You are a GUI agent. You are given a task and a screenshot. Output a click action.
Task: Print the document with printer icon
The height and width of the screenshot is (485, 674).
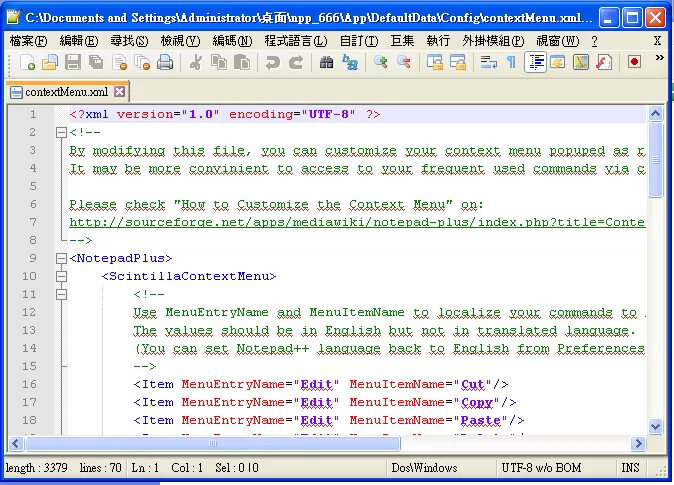pos(165,62)
